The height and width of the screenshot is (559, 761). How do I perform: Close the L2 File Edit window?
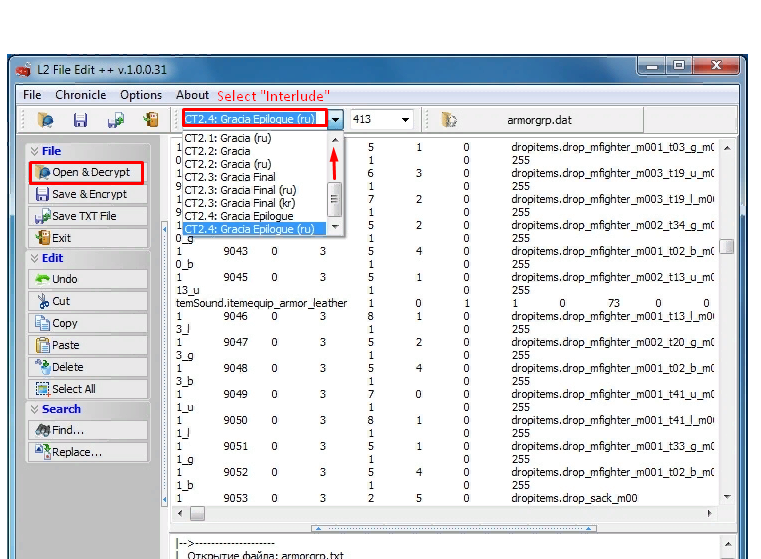pos(716,66)
